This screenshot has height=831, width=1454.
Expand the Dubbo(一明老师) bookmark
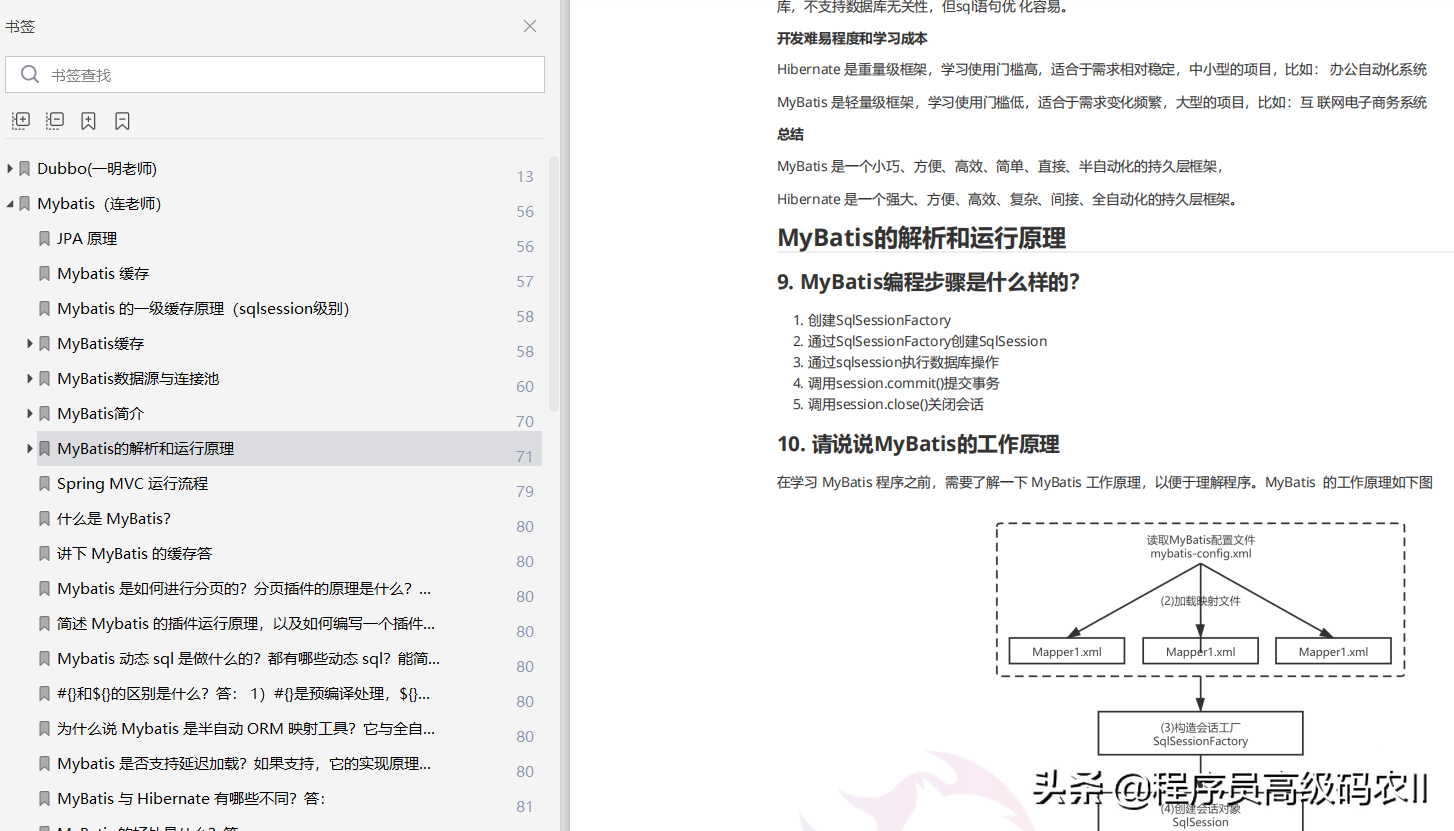point(10,169)
